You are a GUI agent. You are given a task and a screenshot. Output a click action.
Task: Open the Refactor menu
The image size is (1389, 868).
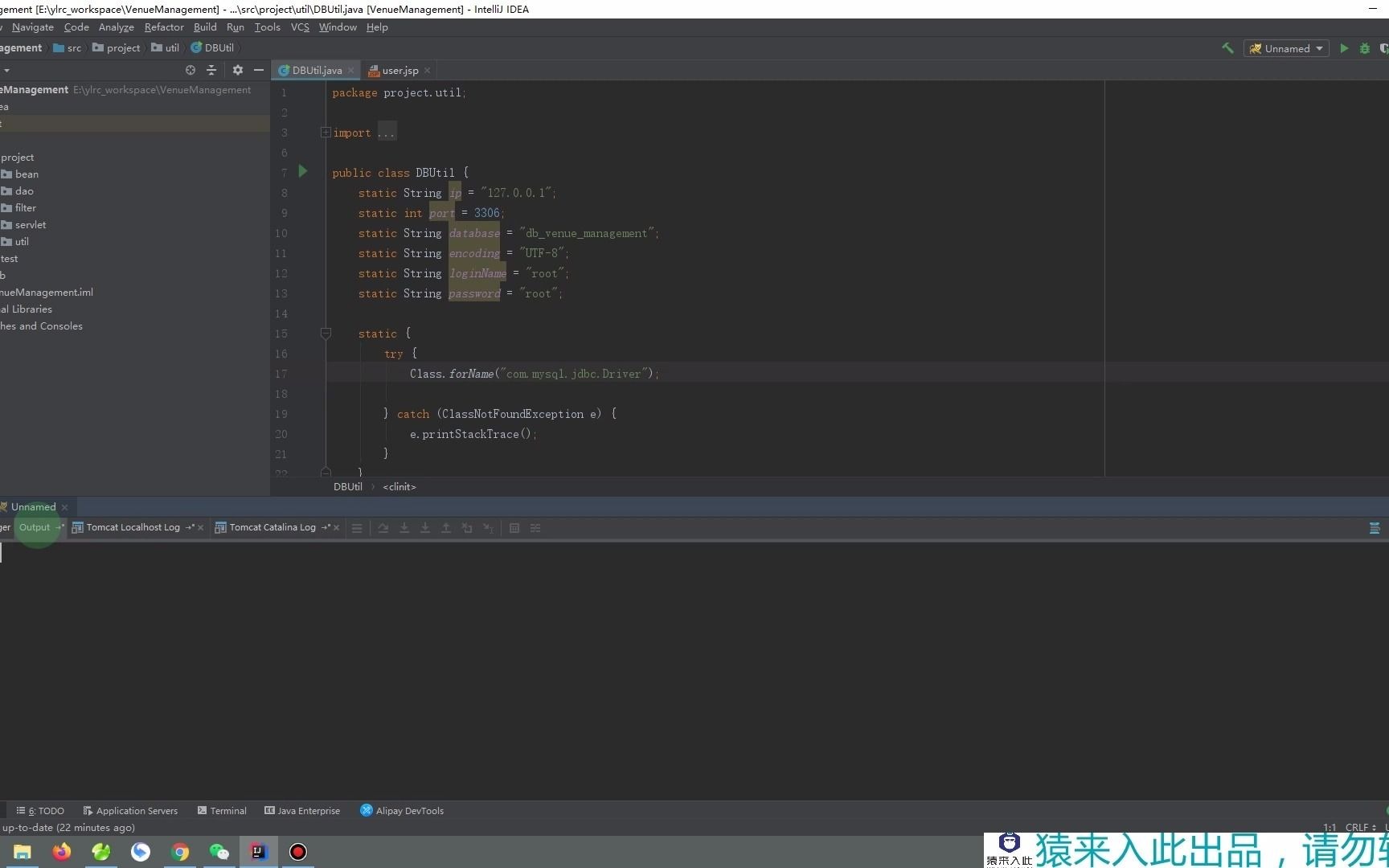point(164,27)
